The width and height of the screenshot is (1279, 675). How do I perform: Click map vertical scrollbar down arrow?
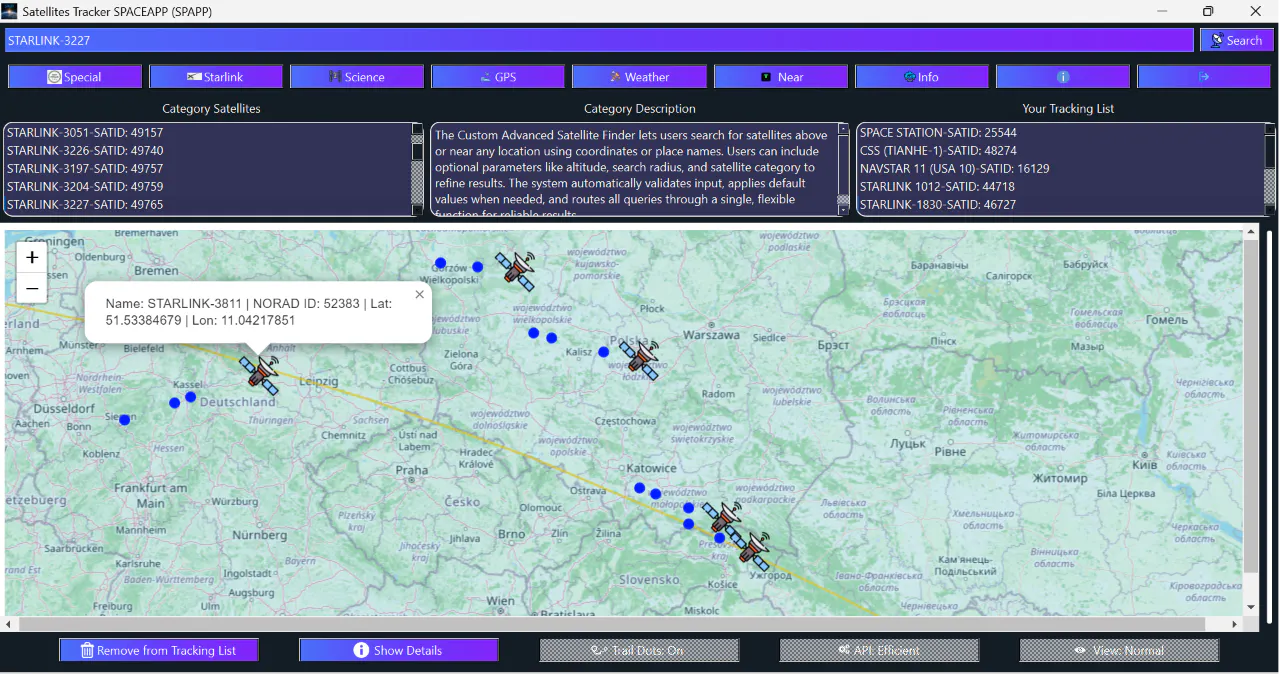pyautogui.click(x=1250, y=607)
